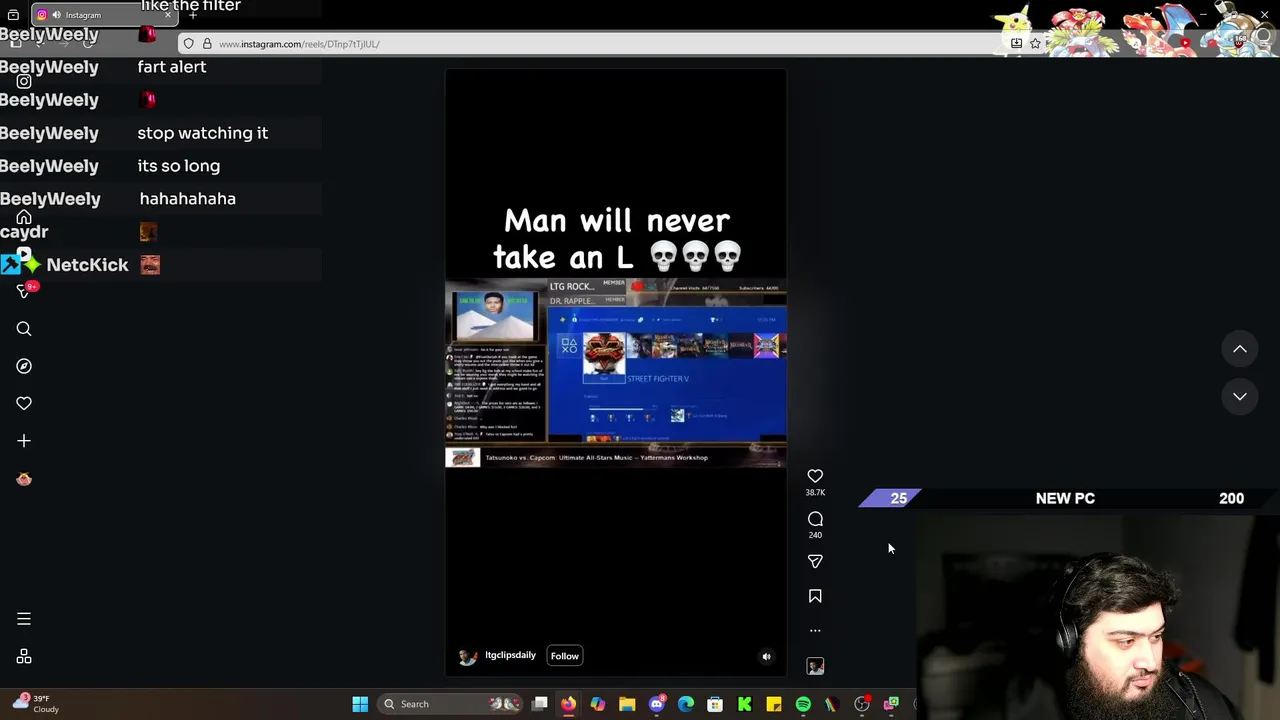Screen dimensions: 1280x720
Task: Open the Windows Start menu
Action: pos(360,704)
